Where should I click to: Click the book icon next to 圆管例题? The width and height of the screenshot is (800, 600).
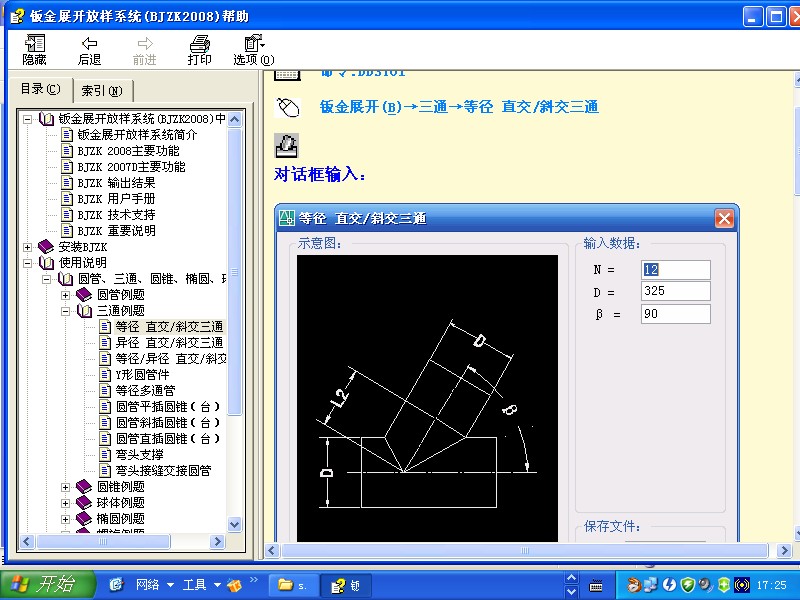[84, 295]
